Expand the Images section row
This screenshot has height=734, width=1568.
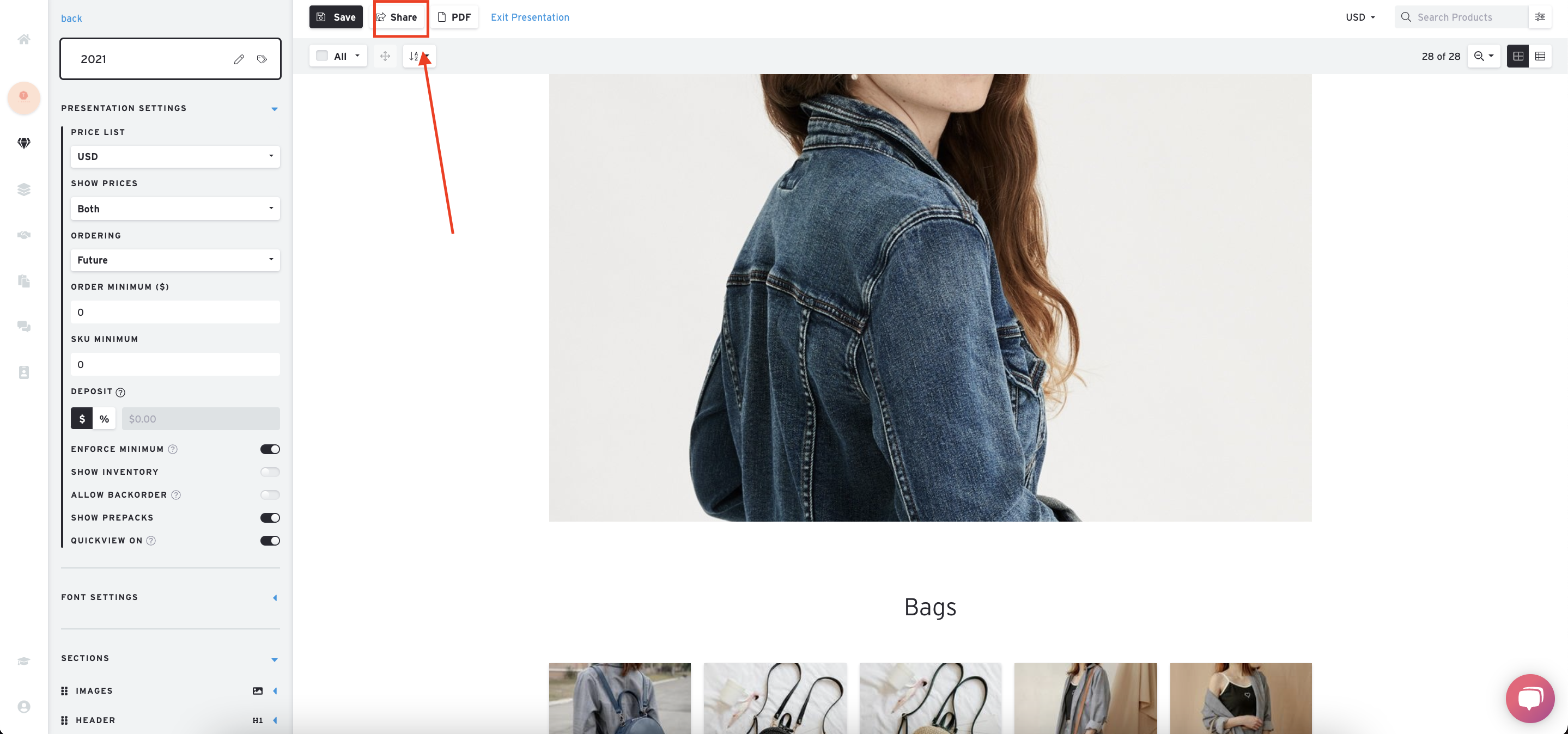point(275,691)
